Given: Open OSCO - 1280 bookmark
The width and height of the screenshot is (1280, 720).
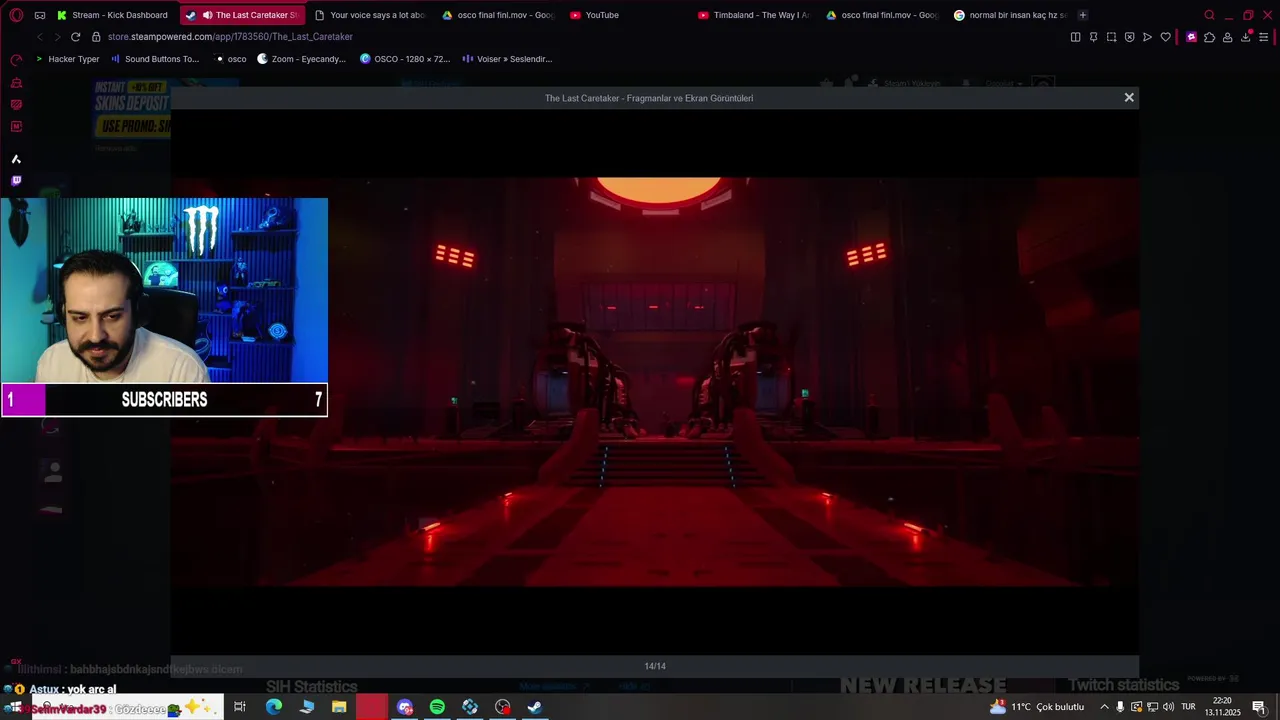Looking at the screenshot, I should (x=405, y=59).
